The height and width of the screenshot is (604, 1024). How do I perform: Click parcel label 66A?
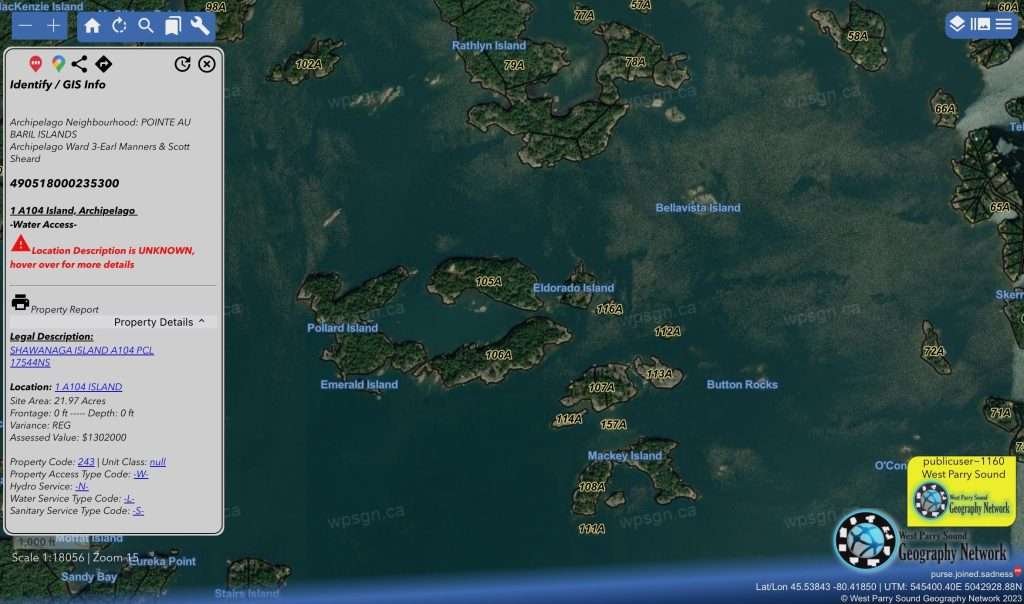(x=945, y=109)
